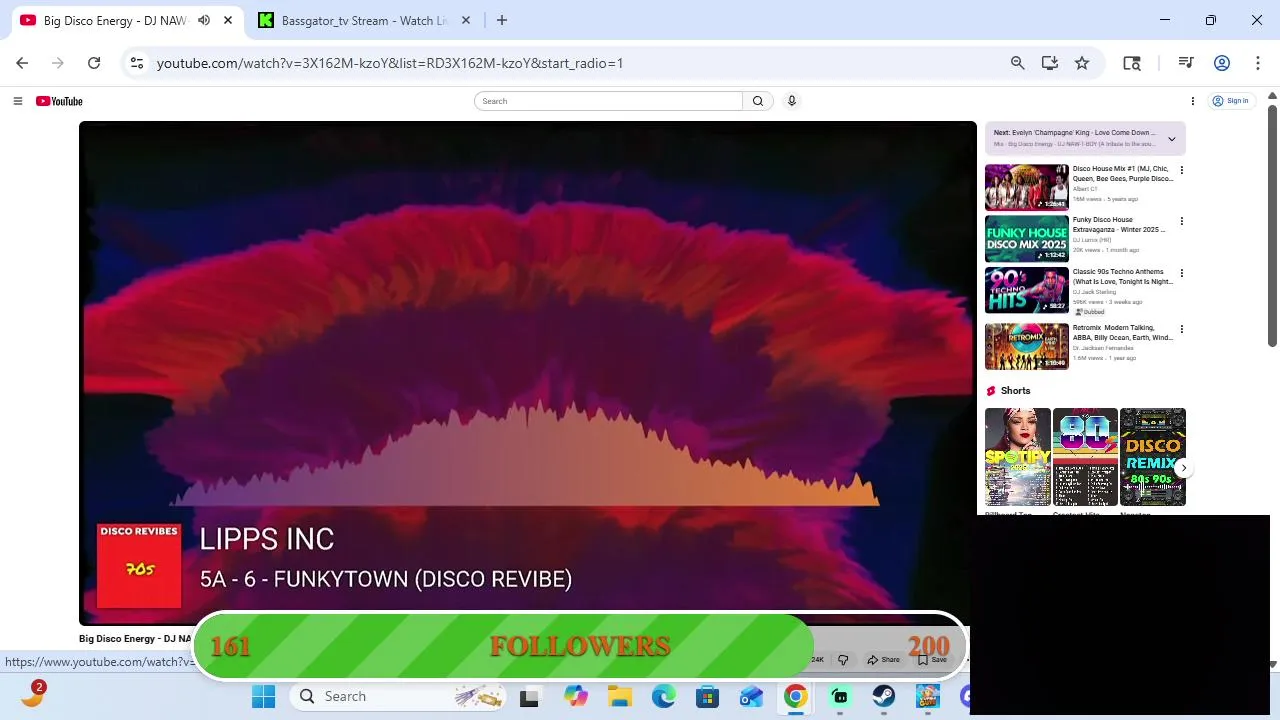Open Disco House Mix #1 video thumbnail
1280x720 pixels.
pyautogui.click(x=1026, y=187)
